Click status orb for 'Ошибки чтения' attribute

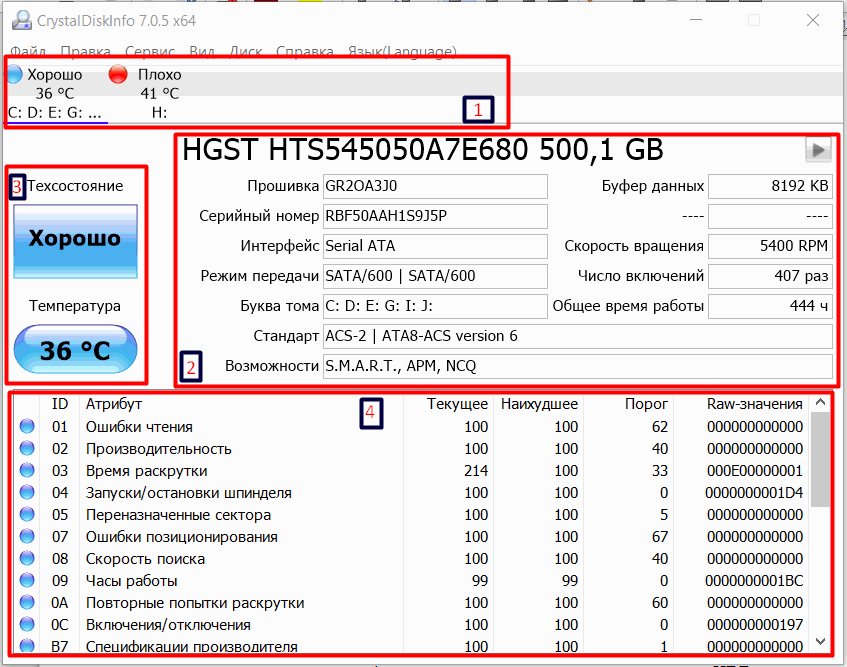[27, 427]
